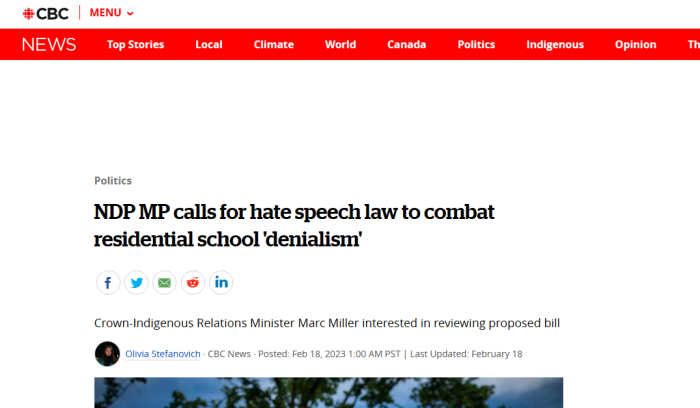Share article on Reddit

(x=193, y=283)
